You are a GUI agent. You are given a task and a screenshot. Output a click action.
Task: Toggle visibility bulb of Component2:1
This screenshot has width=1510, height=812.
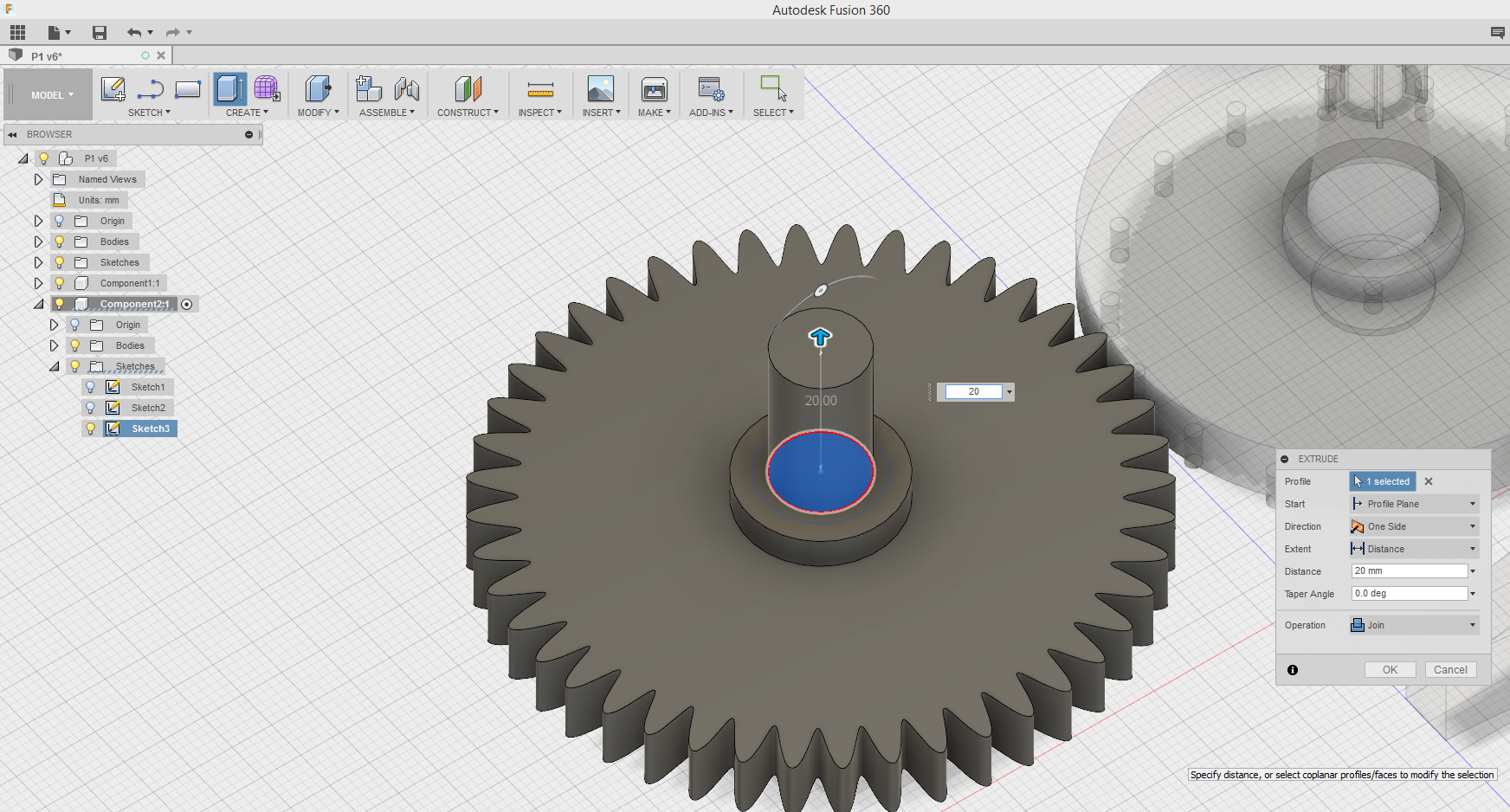(x=60, y=304)
